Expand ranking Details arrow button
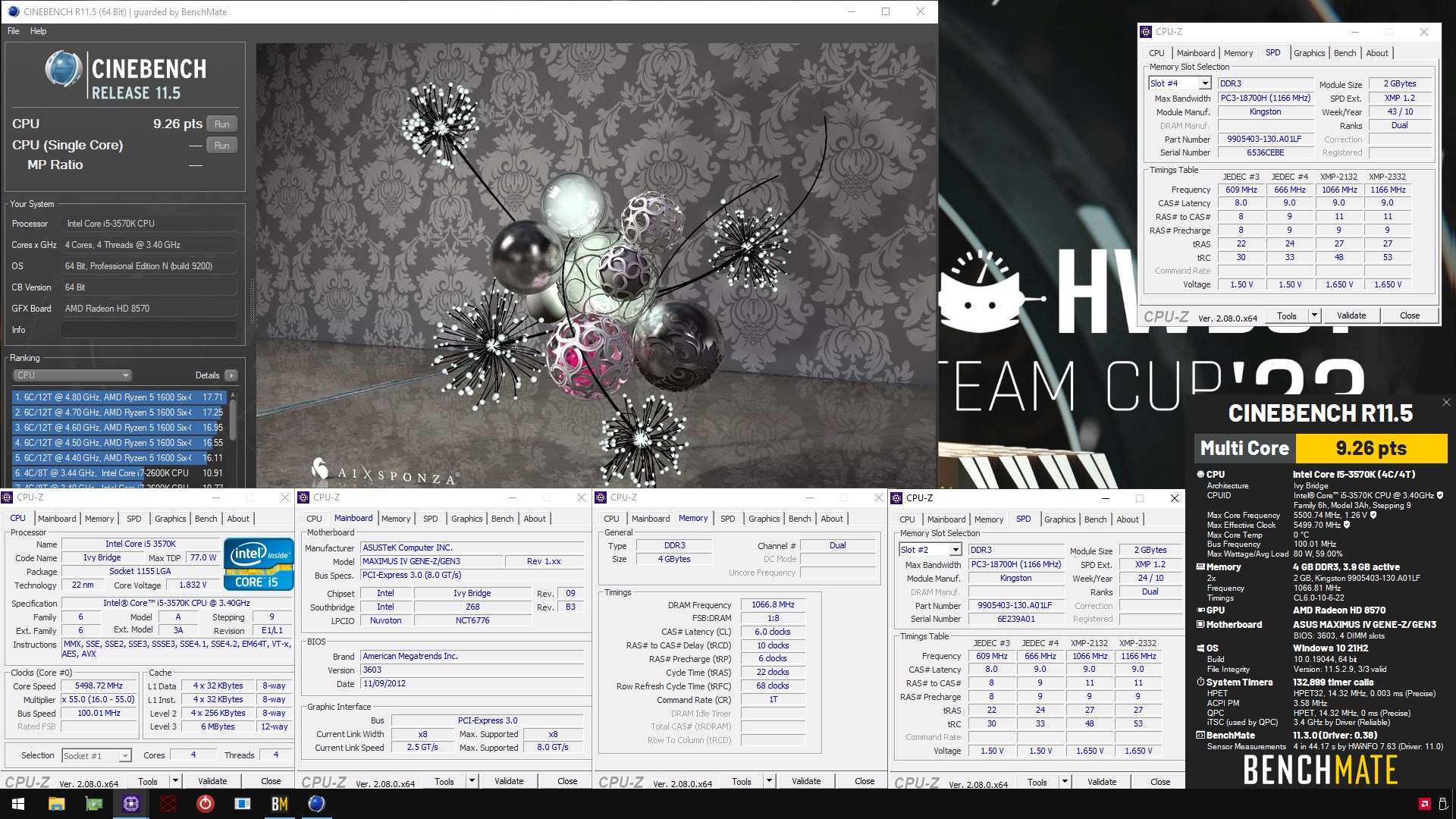Image resolution: width=1456 pixels, height=819 pixels. [231, 375]
